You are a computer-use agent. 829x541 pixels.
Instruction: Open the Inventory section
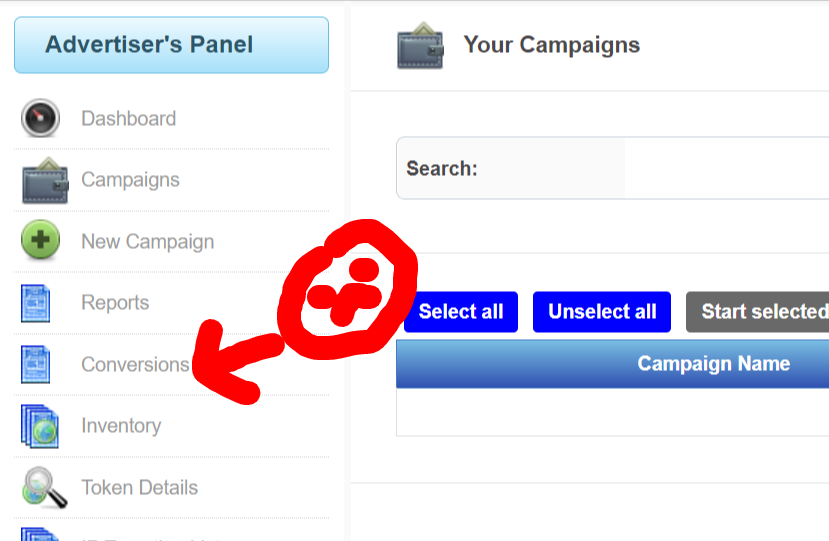[121, 426]
